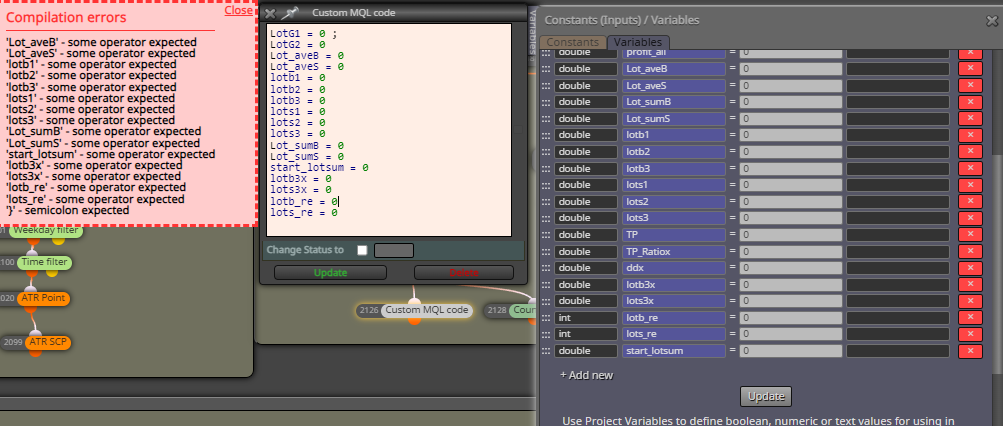1003x426 pixels.
Task: Open the type dropdown for Lot_sumS
Action: pos(585,118)
